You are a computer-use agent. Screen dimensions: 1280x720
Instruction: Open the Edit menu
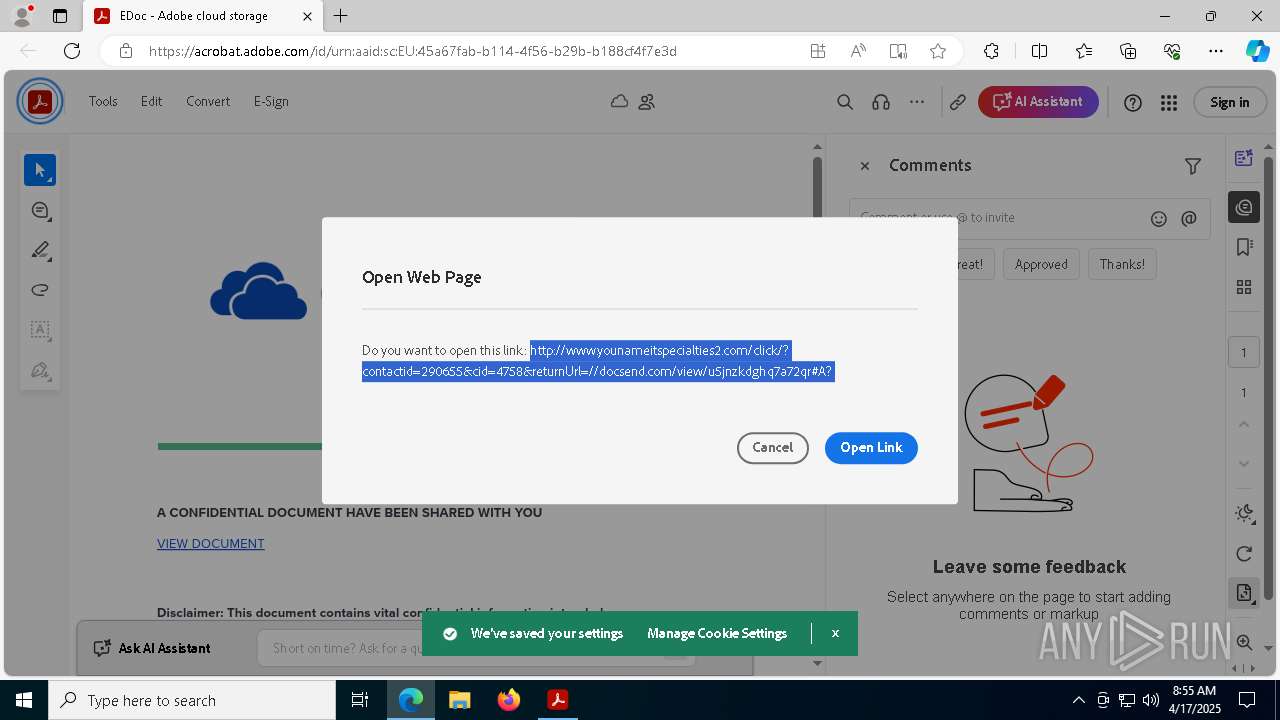(x=151, y=101)
